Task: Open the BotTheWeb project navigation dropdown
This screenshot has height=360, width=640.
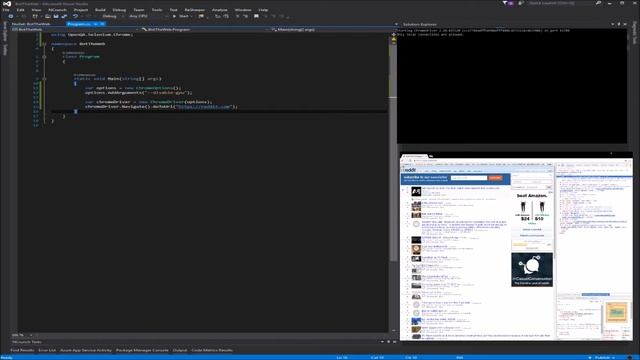Action: tap(76, 29)
